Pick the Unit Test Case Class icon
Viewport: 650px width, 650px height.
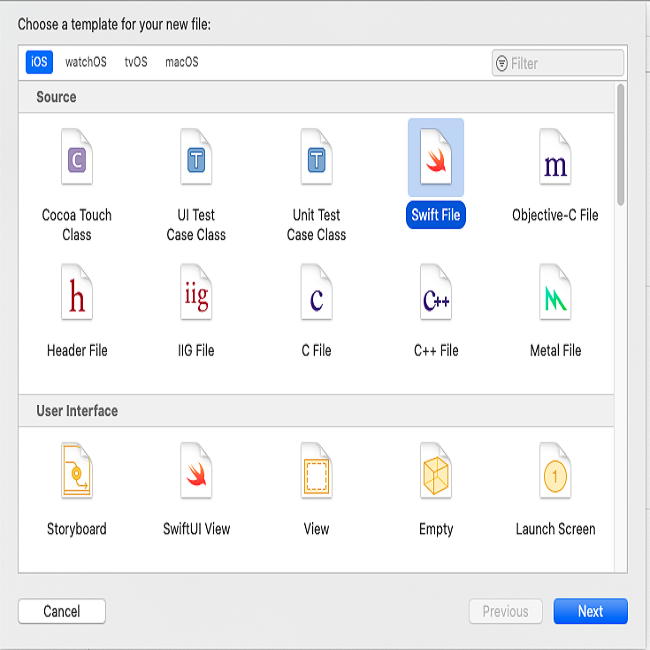tap(316, 157)
